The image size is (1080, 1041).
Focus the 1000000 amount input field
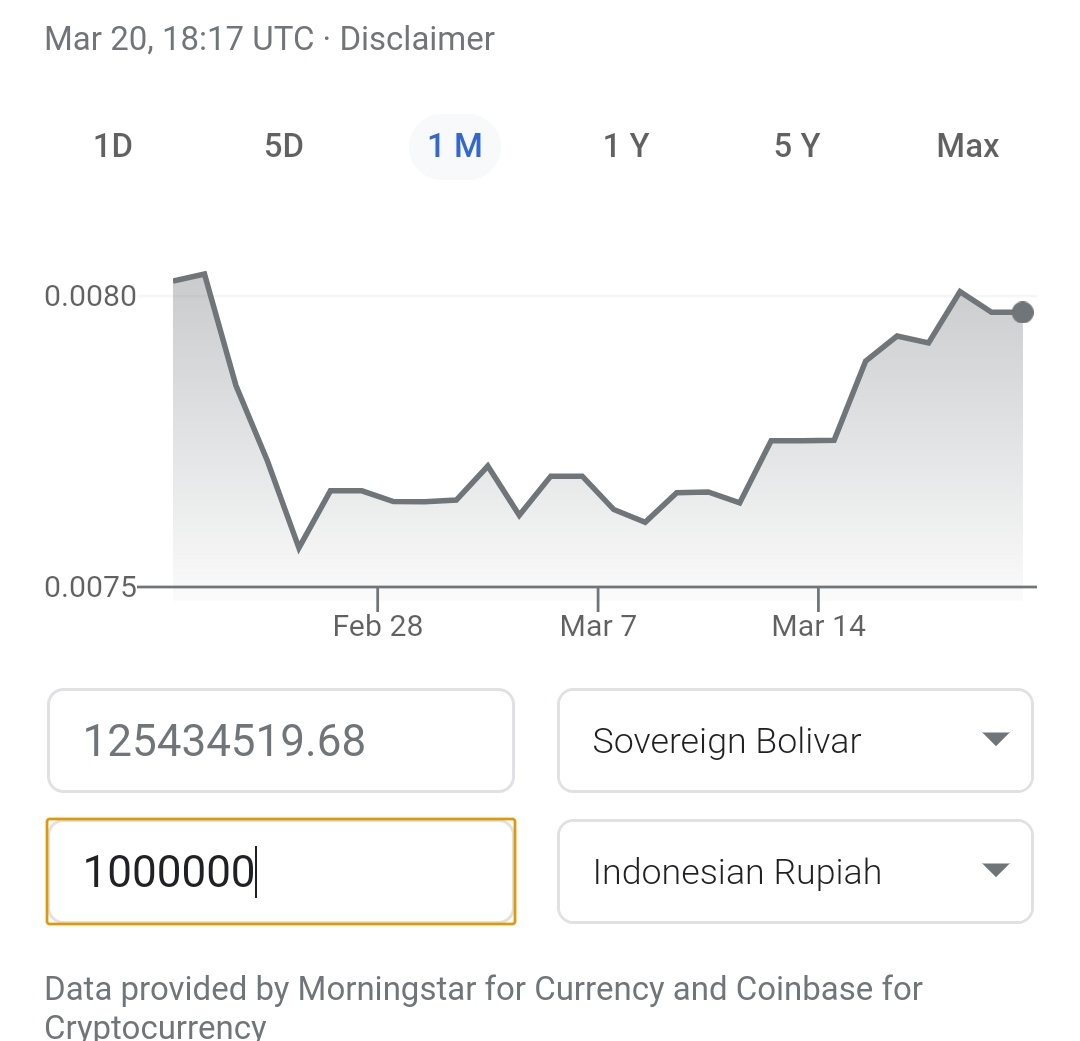pyautogui.click(x=281, y=872)
